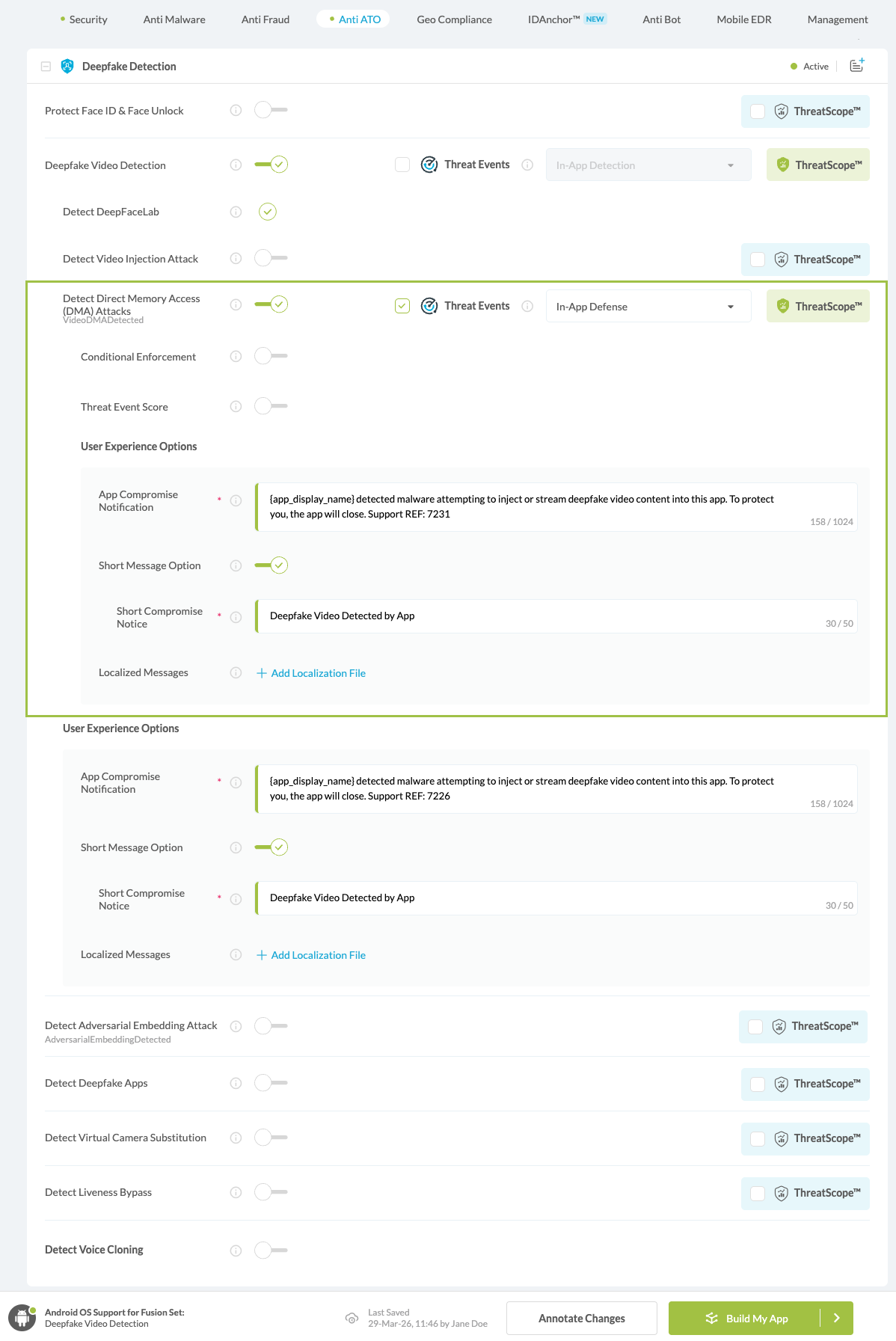
Task: Disable Short Message Option under Ref 7226 section
Action: (271, 847)
